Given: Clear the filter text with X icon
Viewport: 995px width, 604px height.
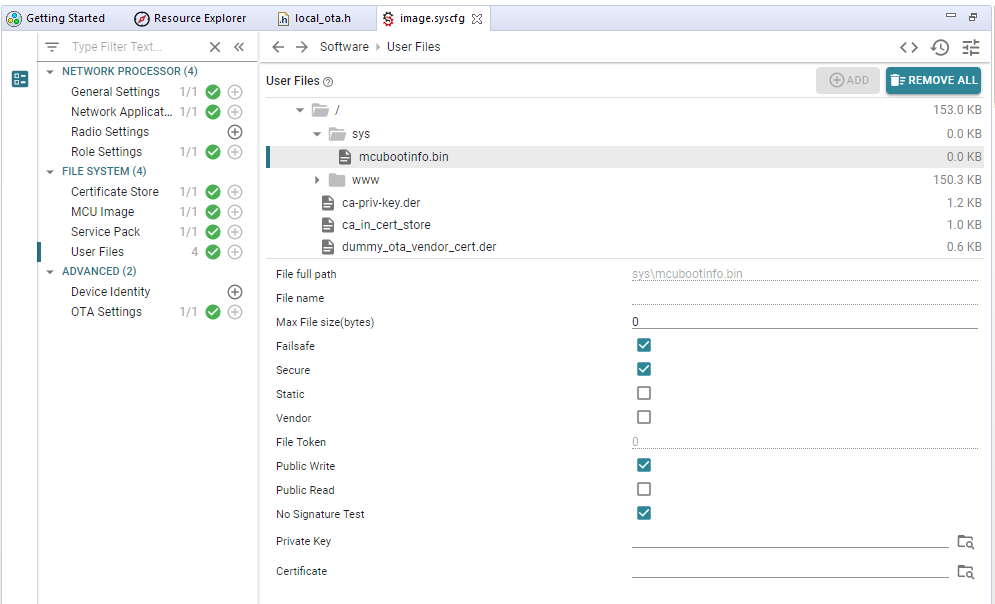Looking at the screenshot, I should [x=214, y=47].
